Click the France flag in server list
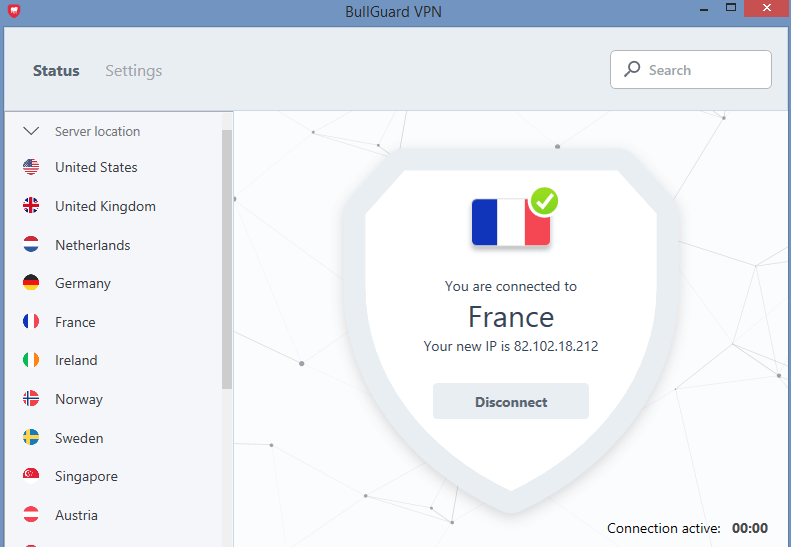This screenshot has width=791, height=547. pos(31,321)
